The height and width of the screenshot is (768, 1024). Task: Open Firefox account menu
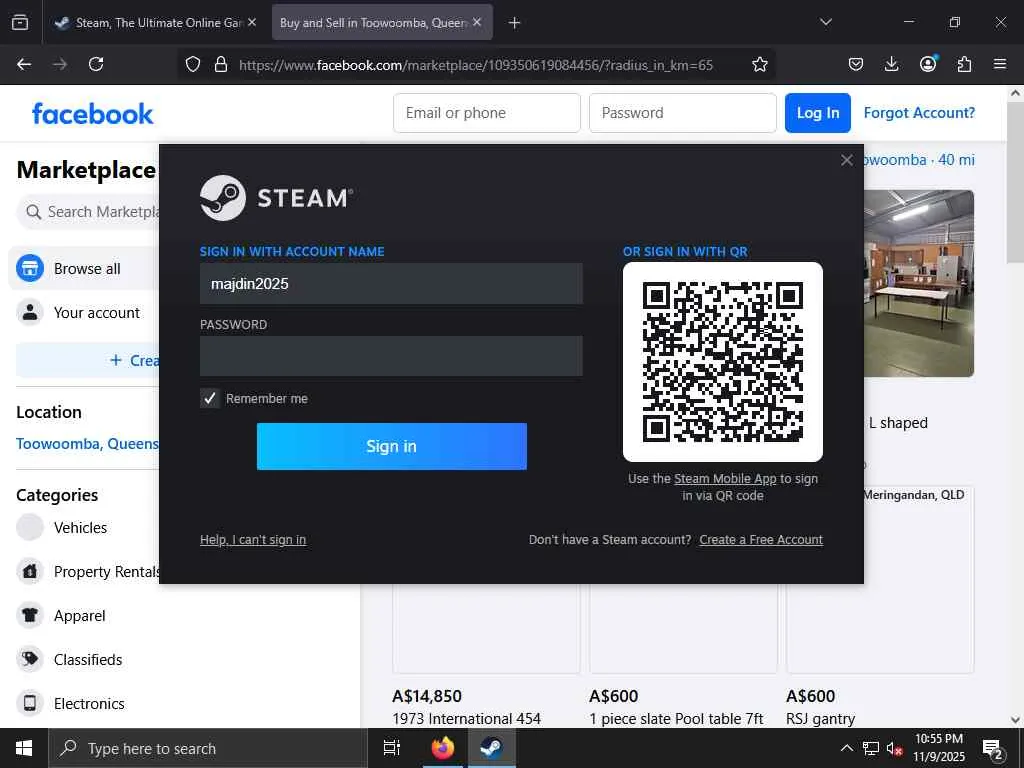(x=928, y=64)
